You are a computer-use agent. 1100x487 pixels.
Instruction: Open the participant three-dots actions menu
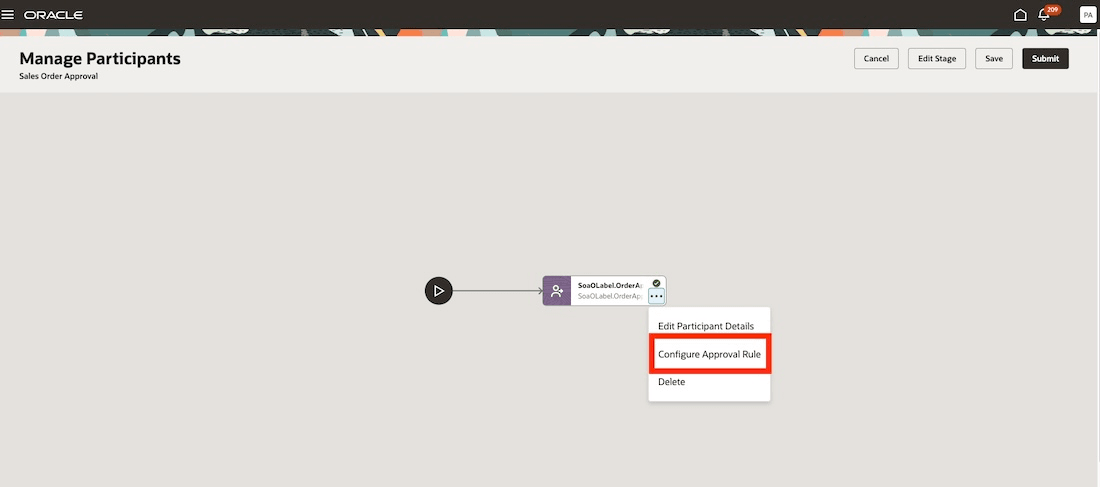click(x=656, y=297)
